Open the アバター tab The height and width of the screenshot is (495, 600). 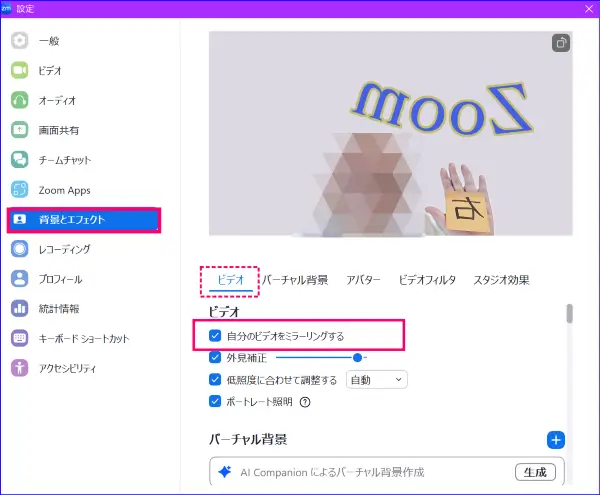(x=363, y=280)
